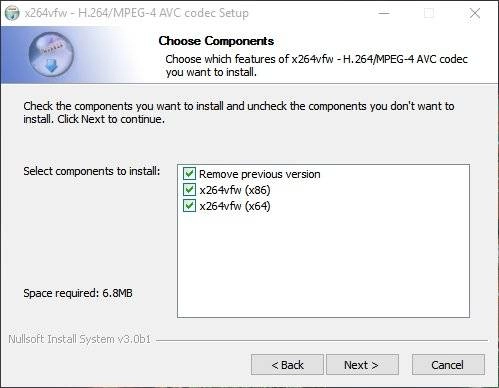The image size is (499, 388).
Task: Toggle the x264vfw (x86) checkbox
Action: 189,190
